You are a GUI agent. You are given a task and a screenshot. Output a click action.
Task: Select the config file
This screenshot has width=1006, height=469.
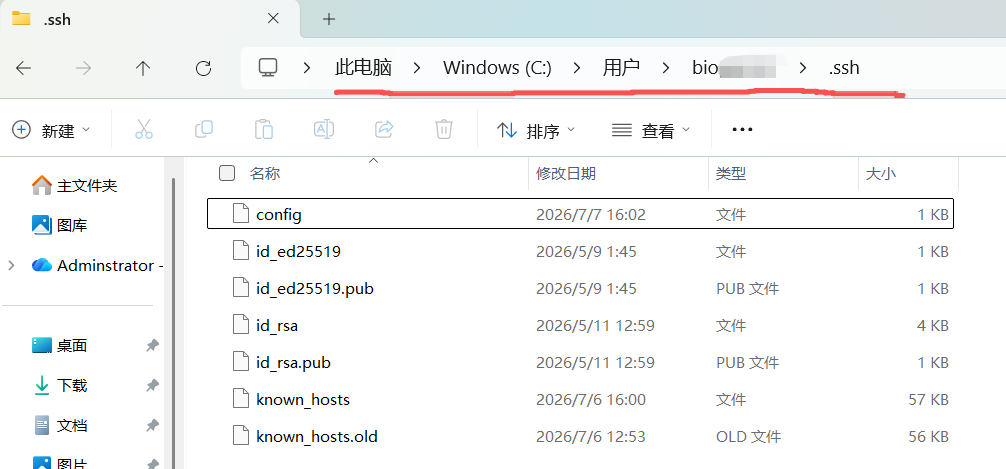pos(580,214)
